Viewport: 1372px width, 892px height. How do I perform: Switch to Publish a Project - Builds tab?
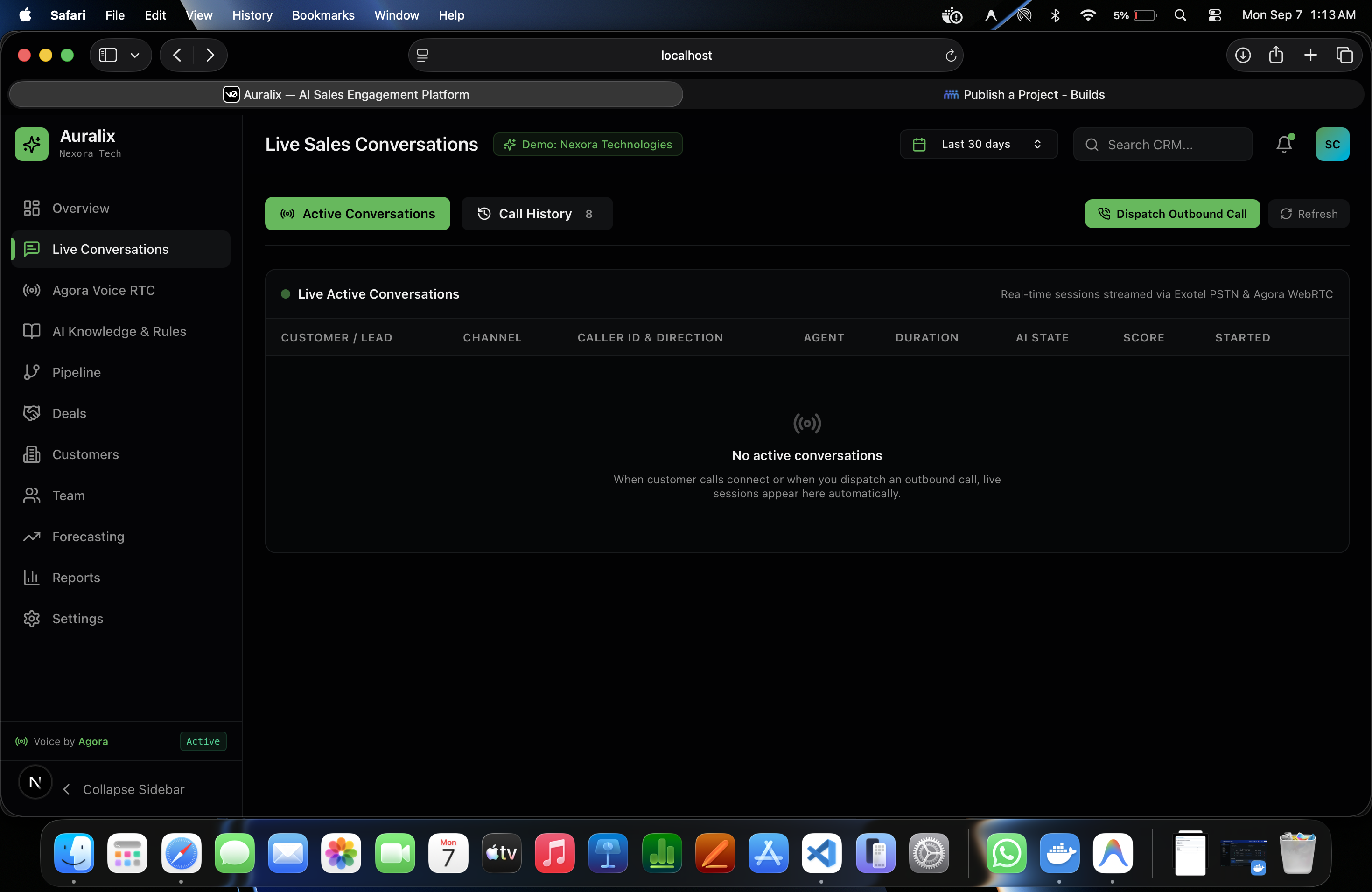click(1024, 95)
